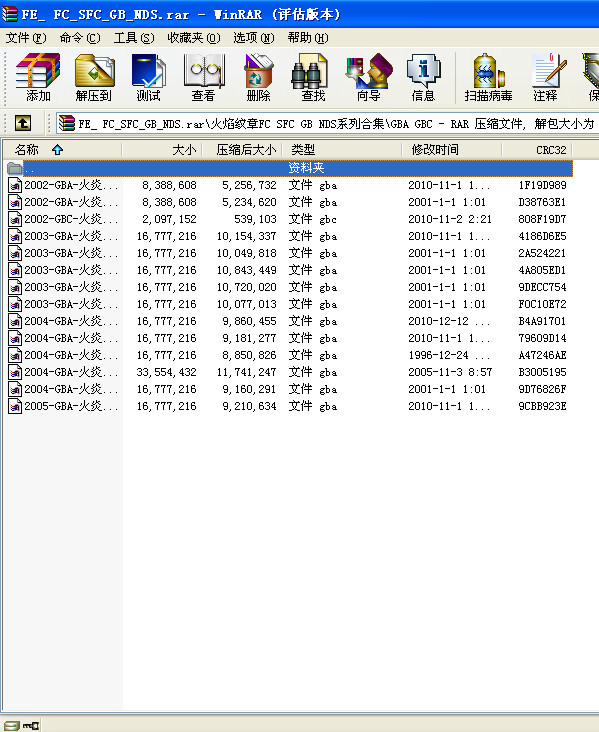This screenshot has height=732, width=599.
Task: Click CRC value 9DECC754
Action: click(x=542, y=287)
